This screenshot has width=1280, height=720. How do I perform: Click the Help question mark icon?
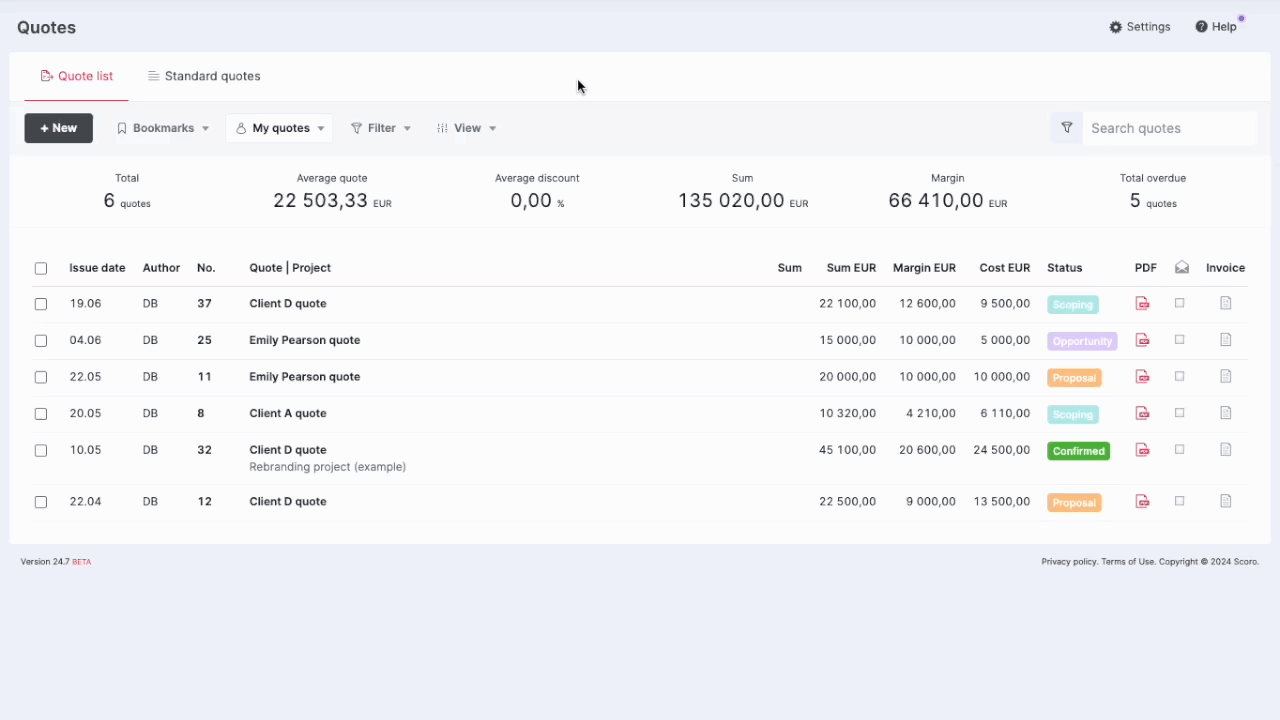pos(1201,27)
